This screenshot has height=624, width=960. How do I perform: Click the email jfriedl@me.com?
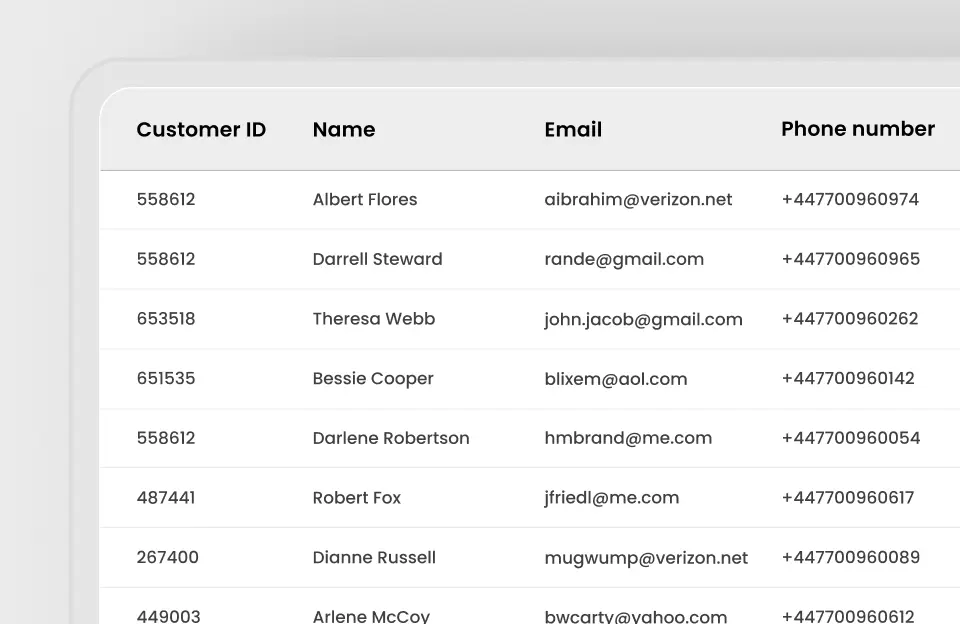click(612, 498)
